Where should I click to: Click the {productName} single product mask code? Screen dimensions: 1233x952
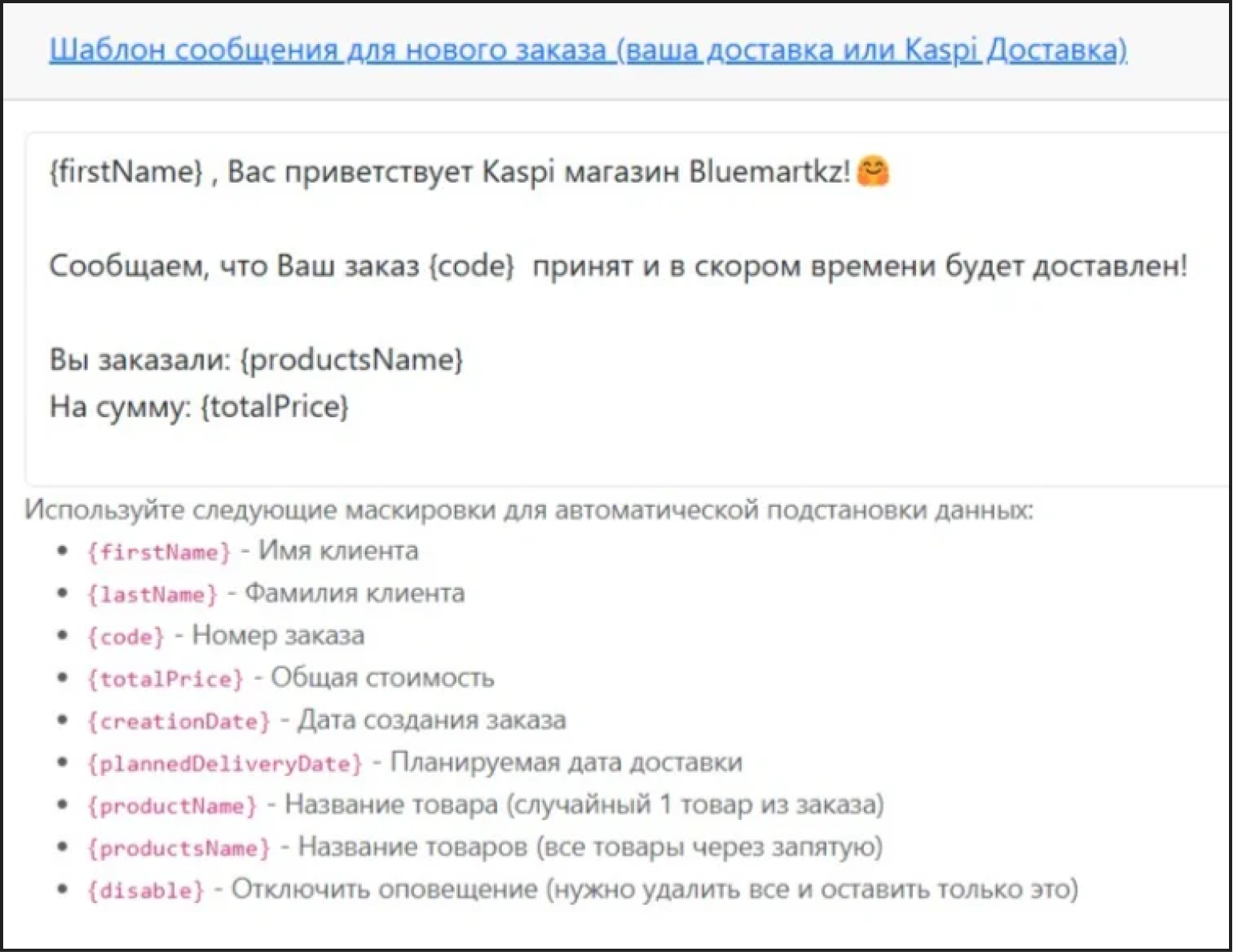tap(172, 806)
